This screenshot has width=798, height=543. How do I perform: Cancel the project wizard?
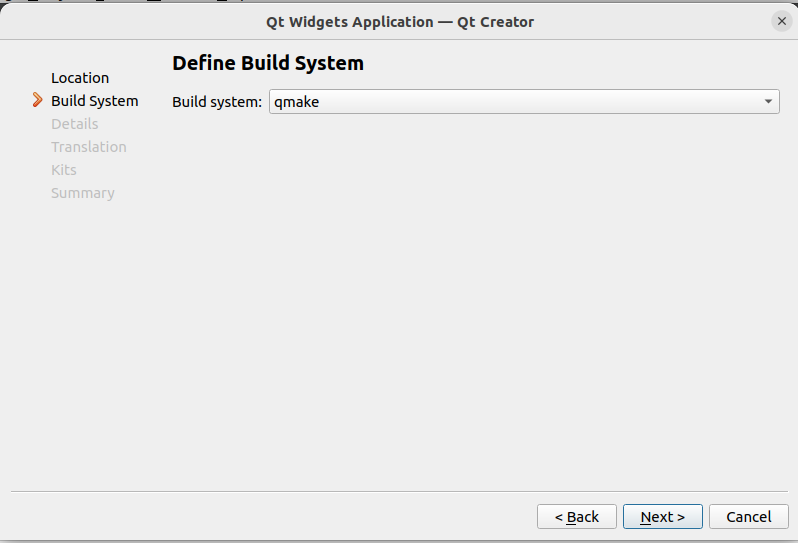pos(748,517)
